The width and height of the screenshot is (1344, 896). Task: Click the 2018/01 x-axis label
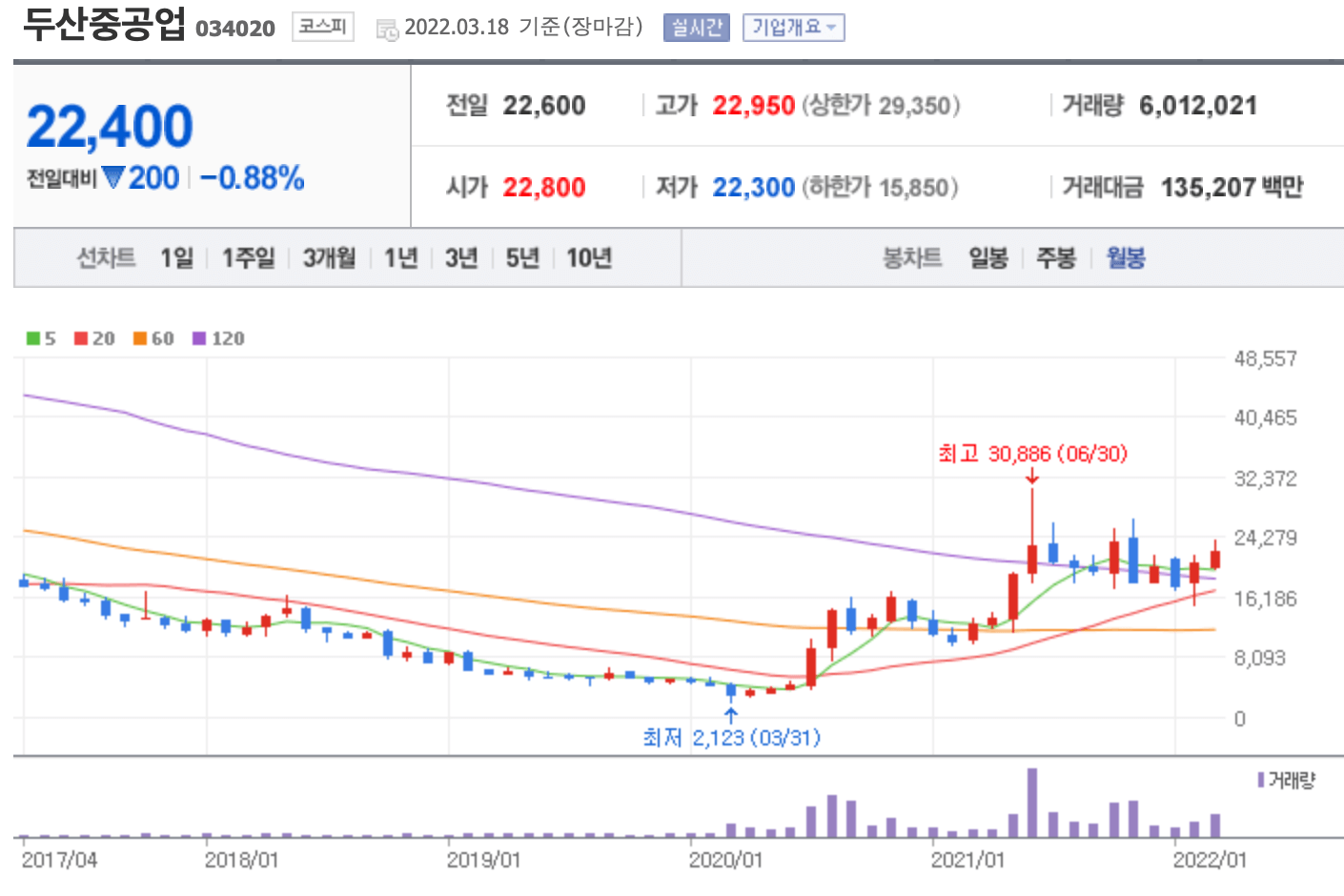coord(242,860)
